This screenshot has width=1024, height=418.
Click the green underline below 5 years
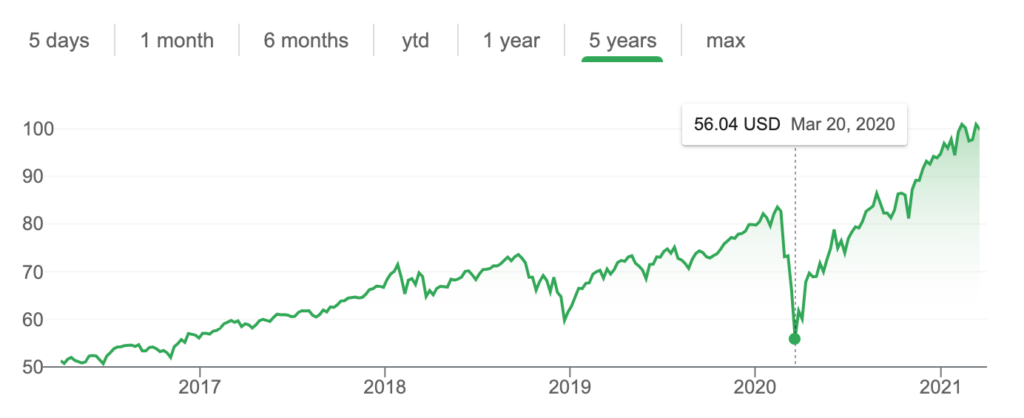[x=622, y=59]
